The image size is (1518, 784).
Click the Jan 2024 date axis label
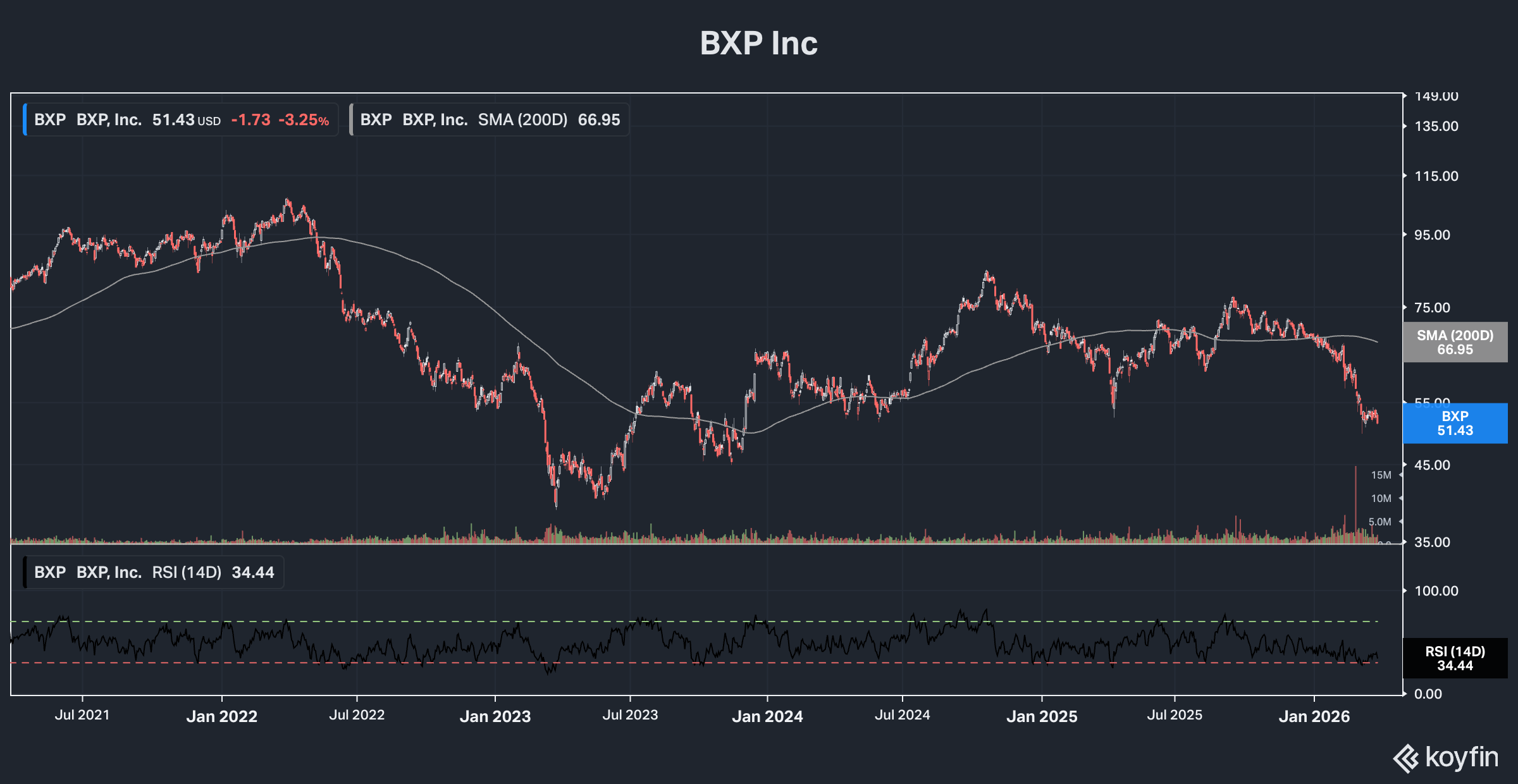767,716
